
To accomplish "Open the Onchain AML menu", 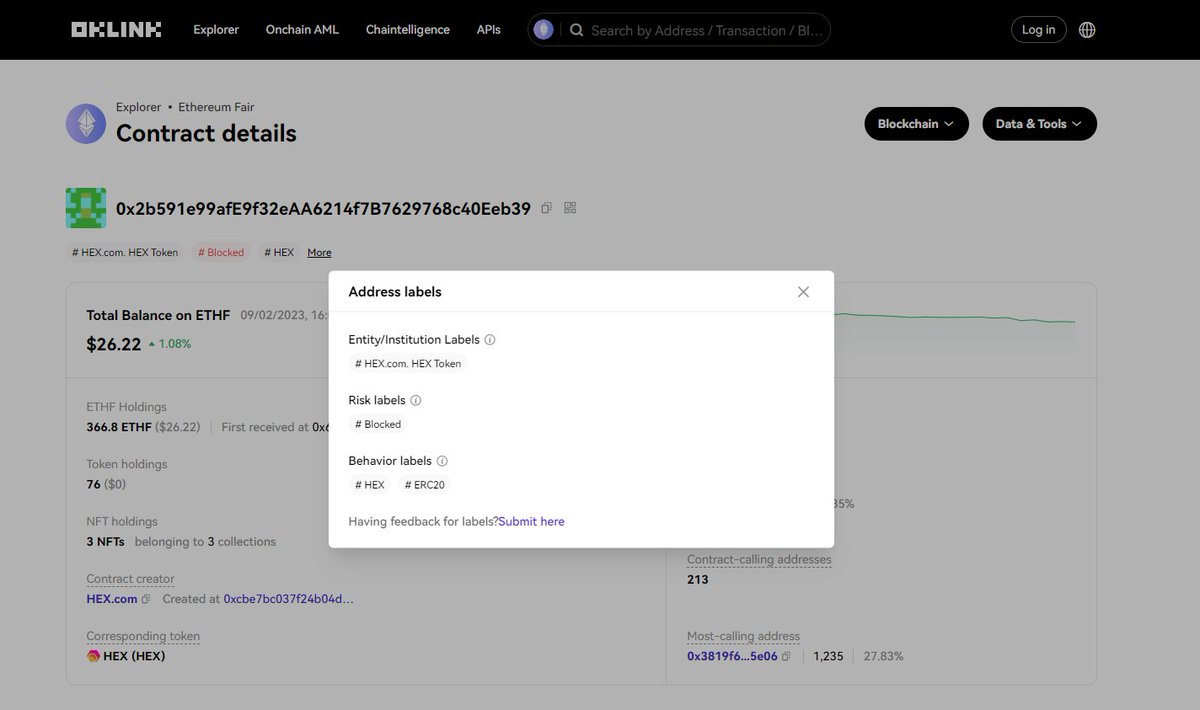I will point(302,30).
